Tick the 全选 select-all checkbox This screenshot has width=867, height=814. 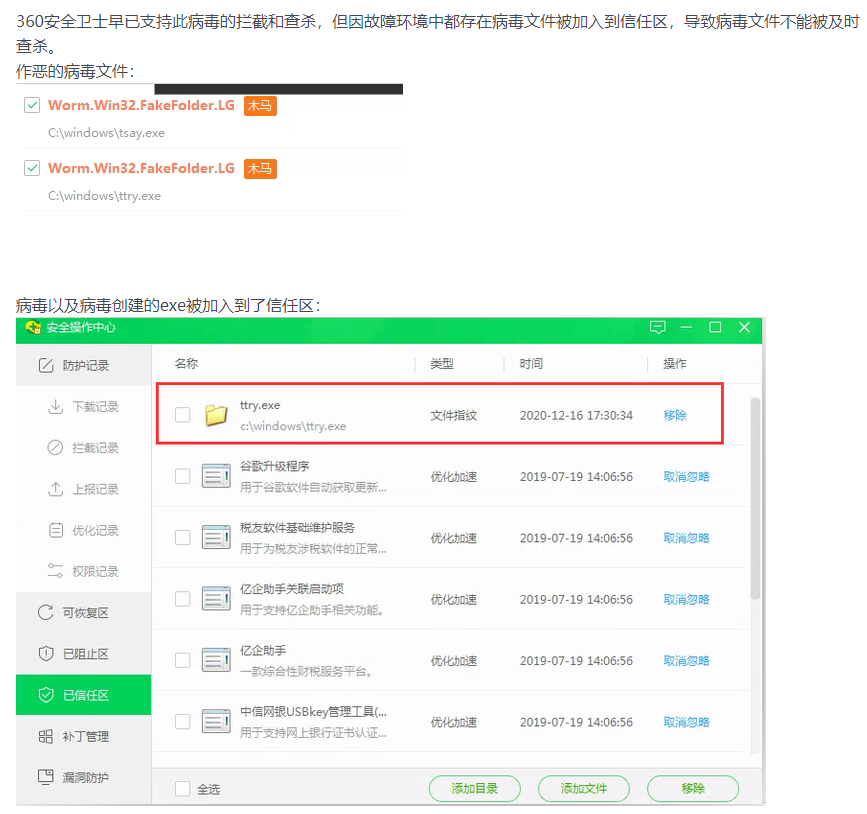182,789
